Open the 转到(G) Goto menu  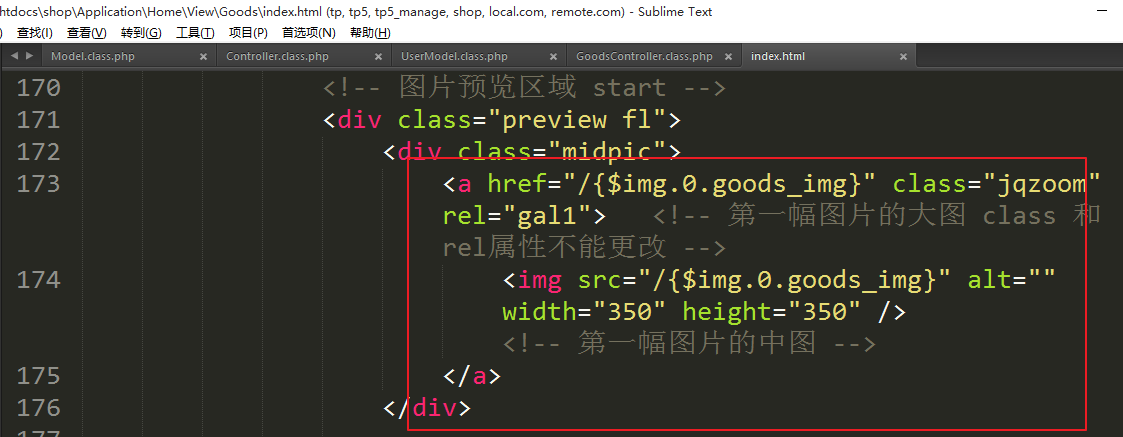(x=140, y=32)
